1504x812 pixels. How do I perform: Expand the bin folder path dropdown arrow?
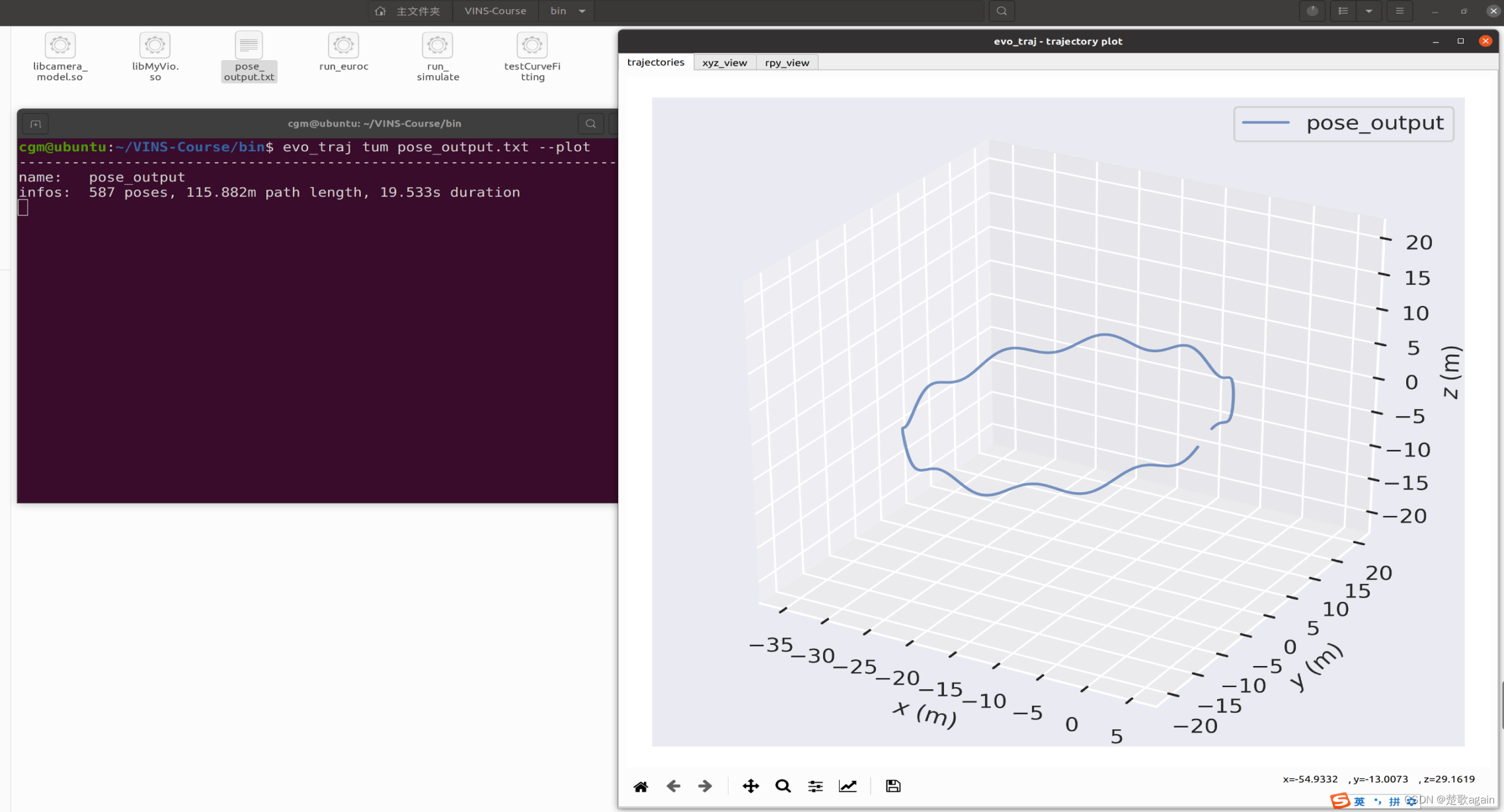[582, 11]
